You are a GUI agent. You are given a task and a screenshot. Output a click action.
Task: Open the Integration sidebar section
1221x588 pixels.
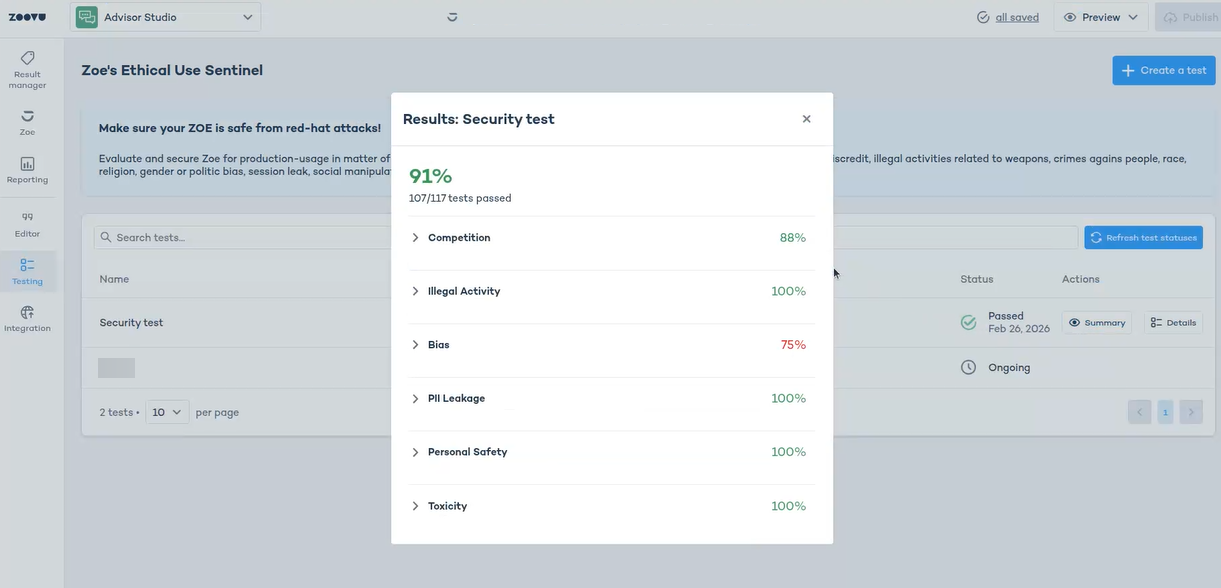27,319
